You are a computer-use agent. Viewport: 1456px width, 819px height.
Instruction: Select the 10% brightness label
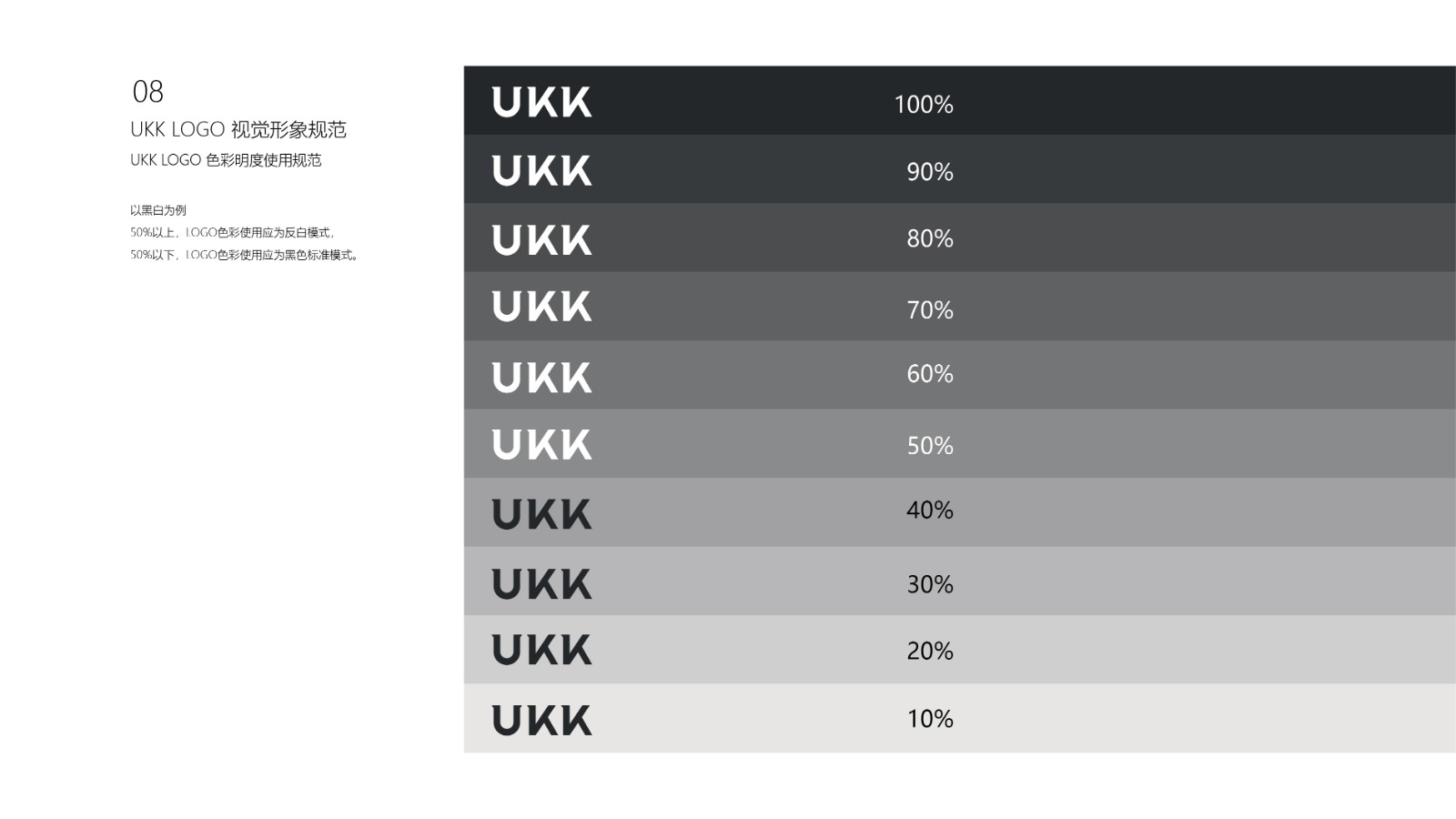click(930, 719)
